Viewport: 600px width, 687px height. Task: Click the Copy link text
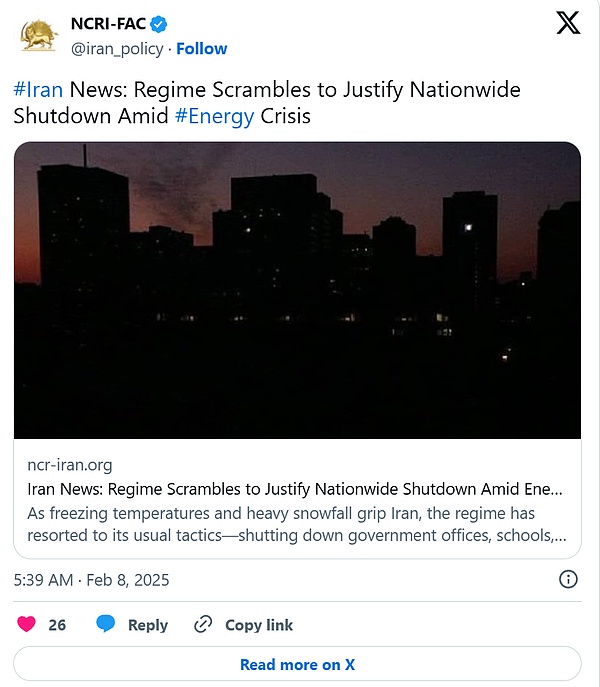tap(259, 624)
